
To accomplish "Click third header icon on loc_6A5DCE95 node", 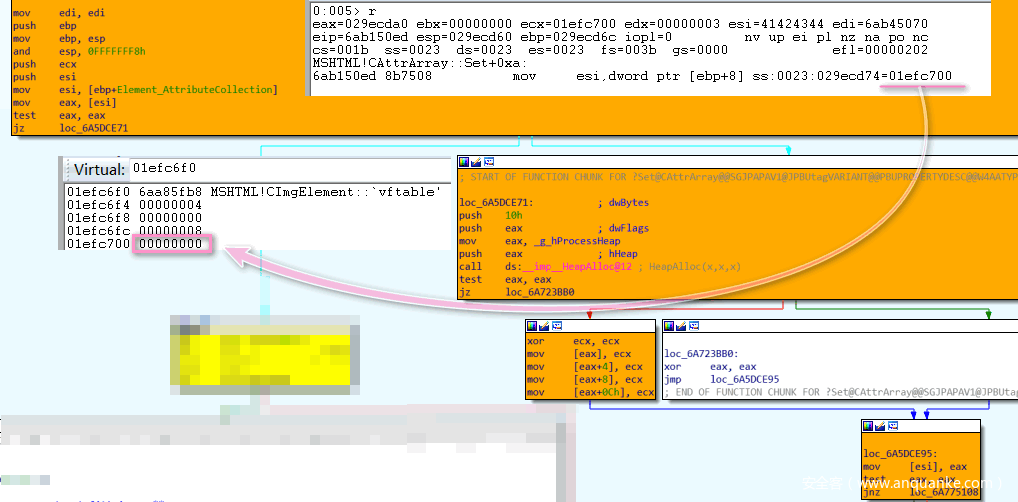I will [893, 426].
